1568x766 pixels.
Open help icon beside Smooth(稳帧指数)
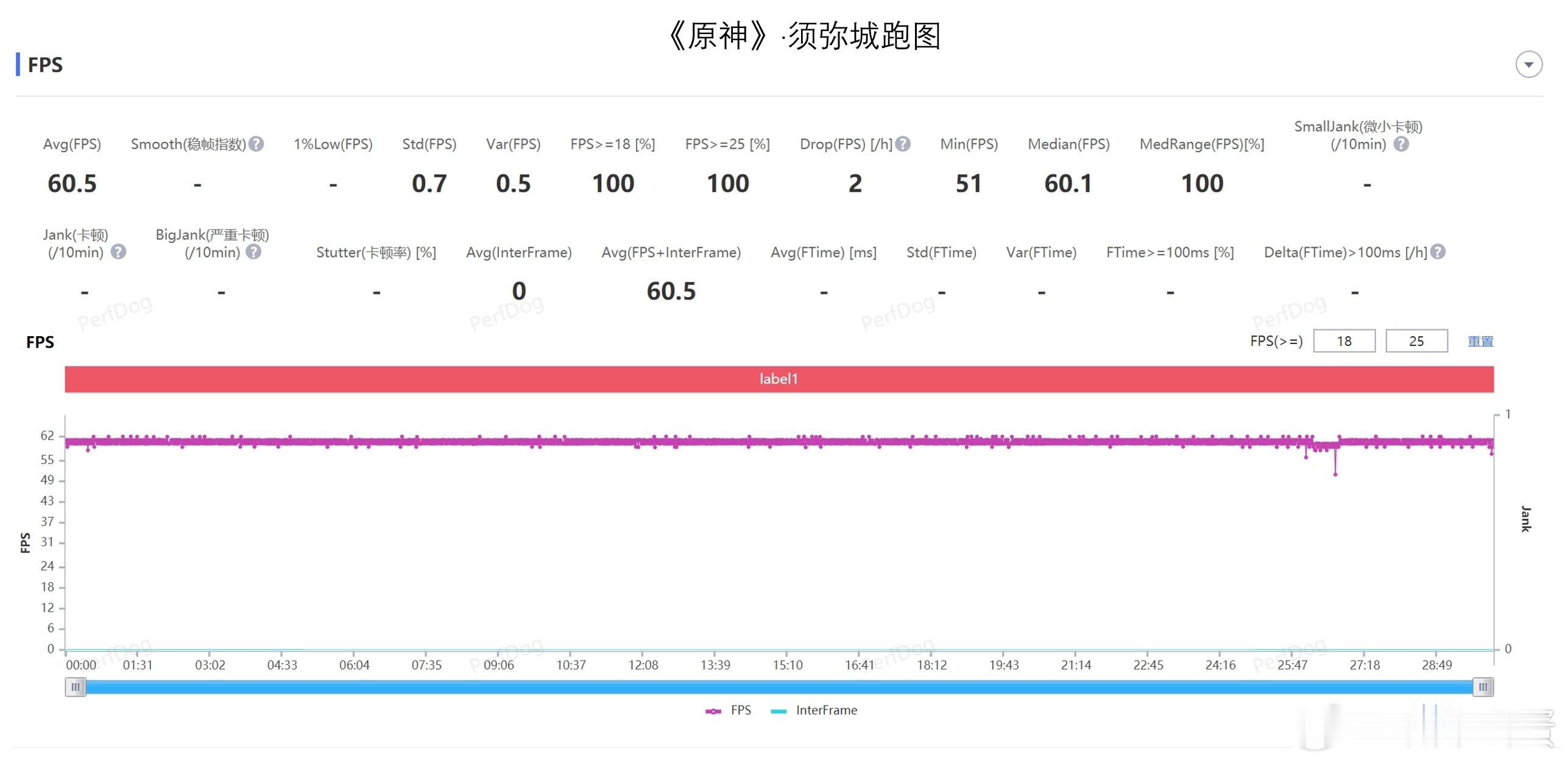tap(256, 144)
